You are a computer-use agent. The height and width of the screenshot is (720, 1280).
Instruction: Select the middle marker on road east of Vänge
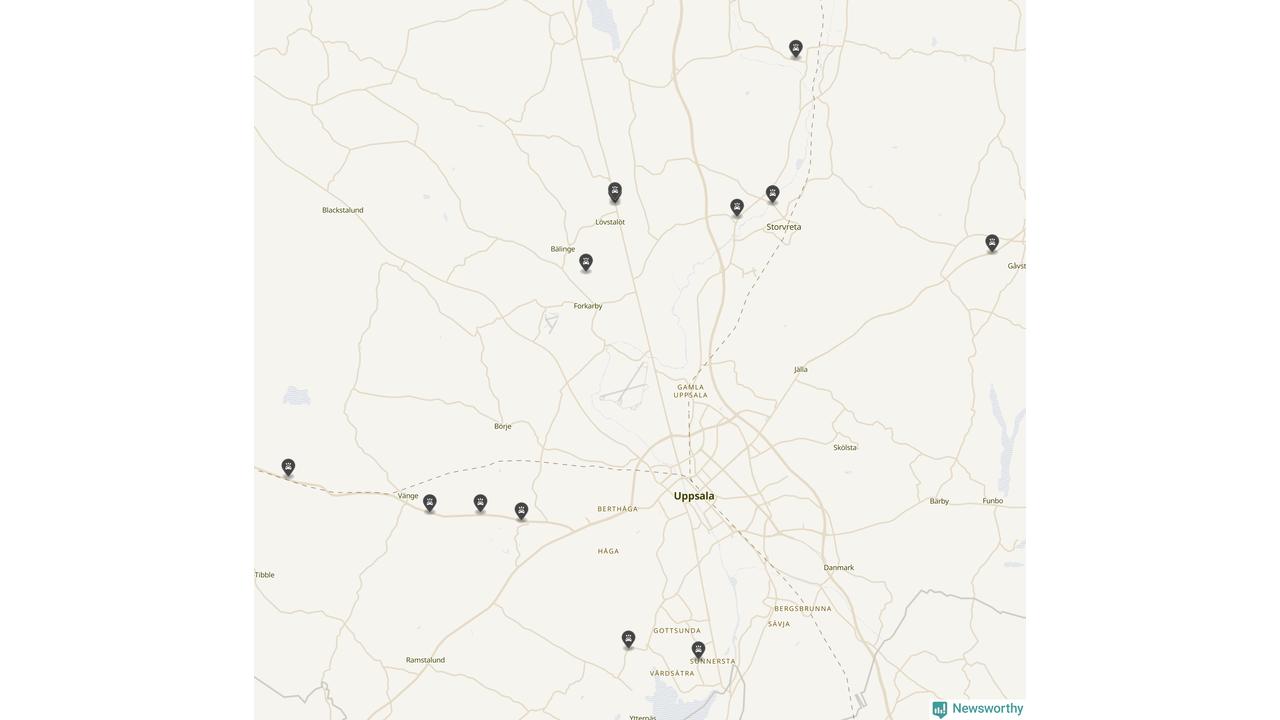(x=480, y=503)
